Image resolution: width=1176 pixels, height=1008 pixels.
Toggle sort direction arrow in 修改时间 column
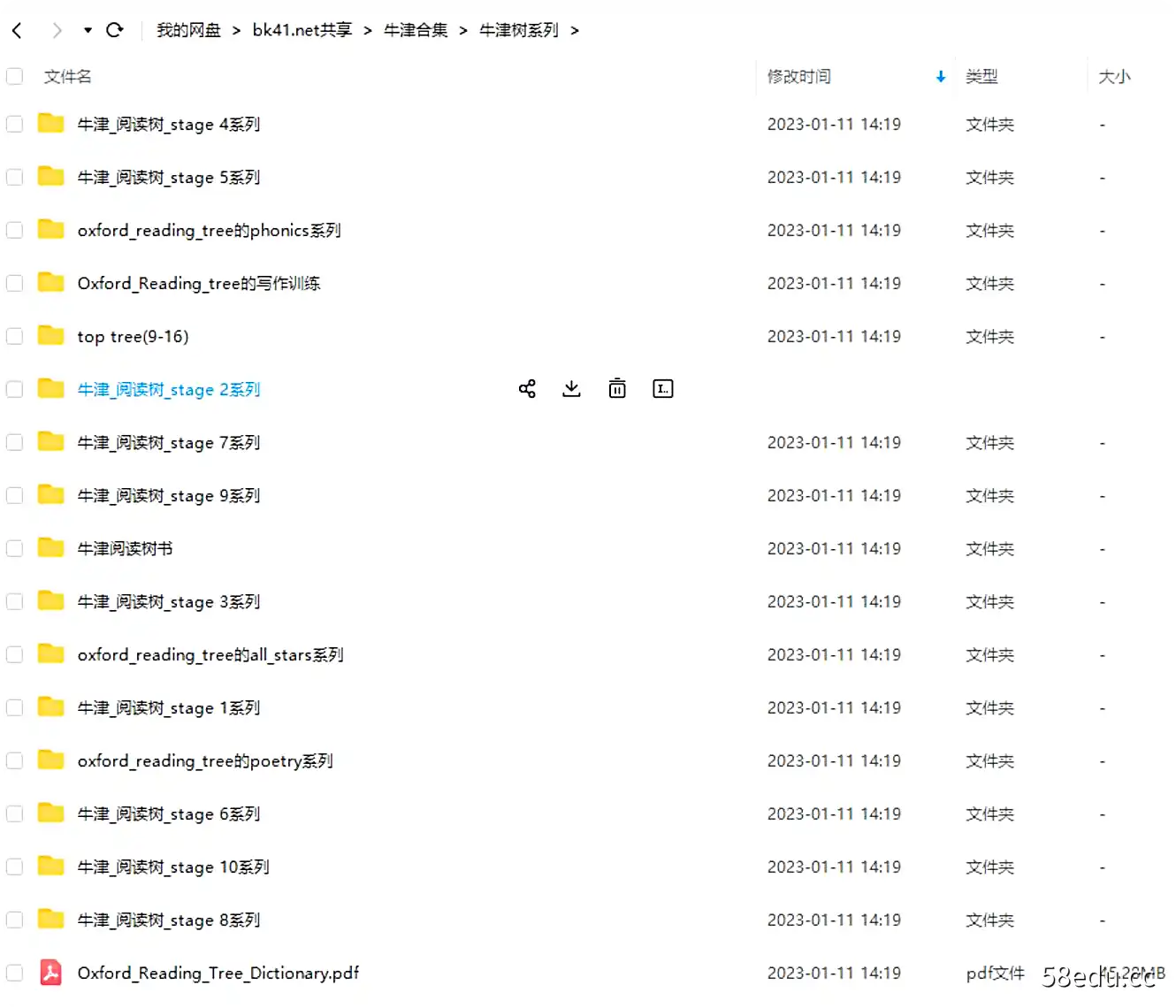click(x=941, y=77)
